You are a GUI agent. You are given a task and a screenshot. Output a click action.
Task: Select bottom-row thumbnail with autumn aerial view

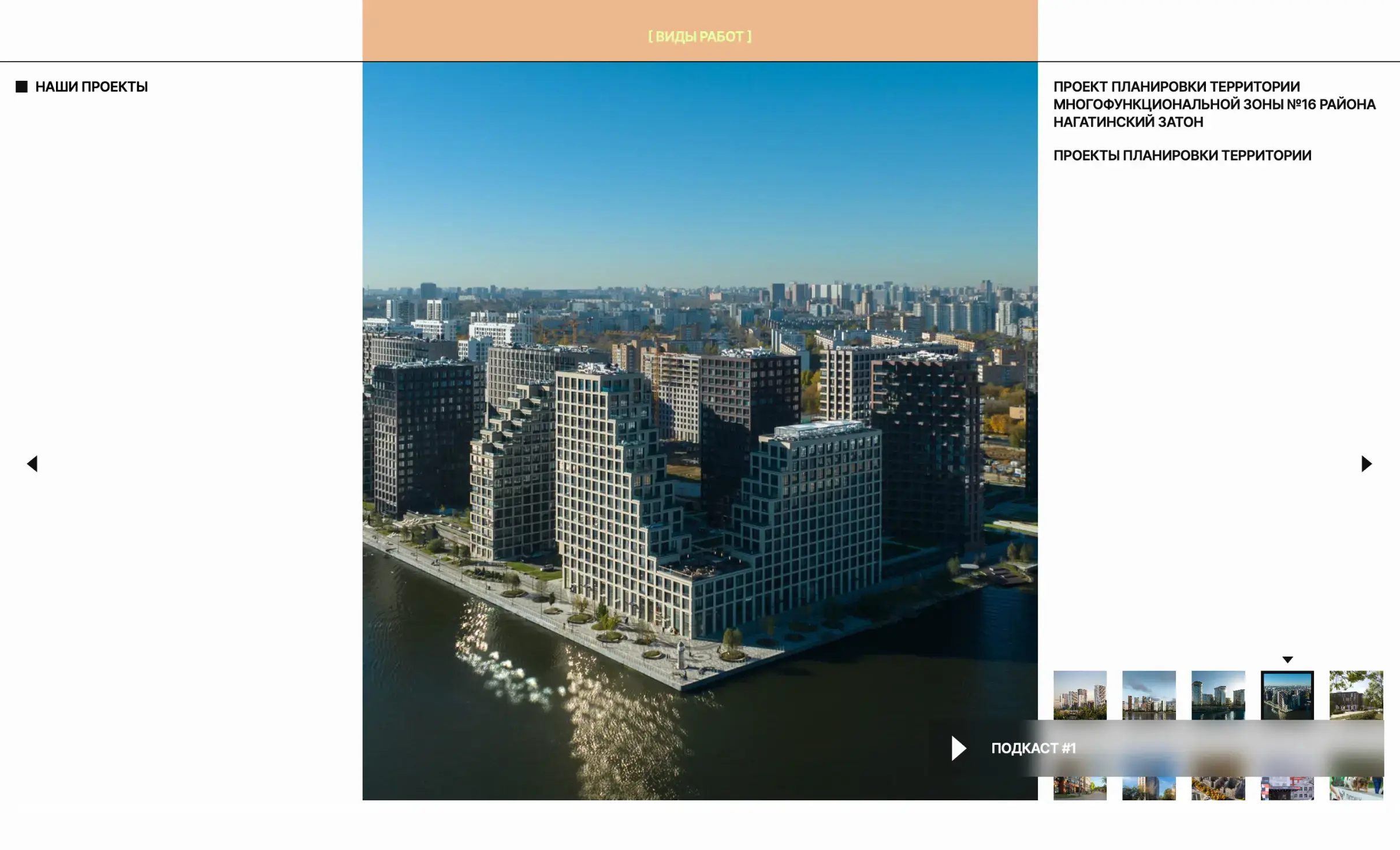(x=1217, y=789)
